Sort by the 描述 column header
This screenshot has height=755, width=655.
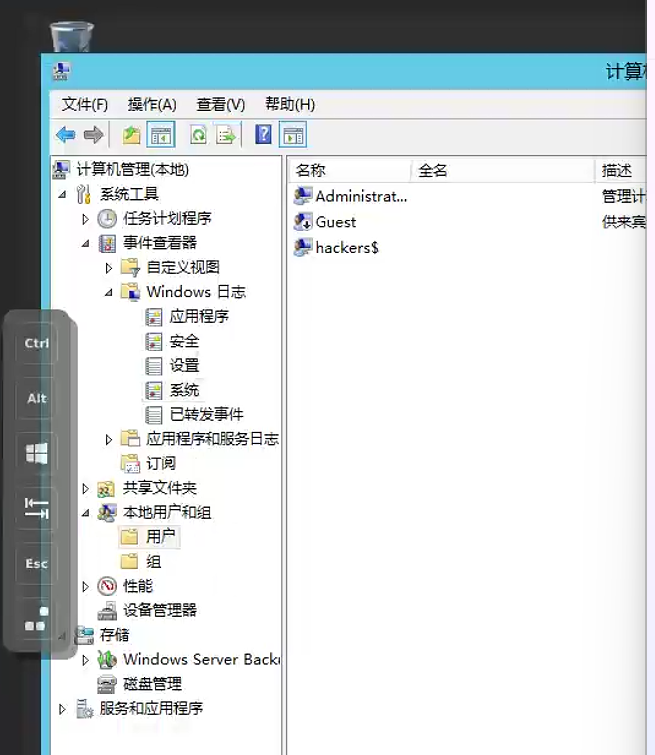click(x=621, y=170)
